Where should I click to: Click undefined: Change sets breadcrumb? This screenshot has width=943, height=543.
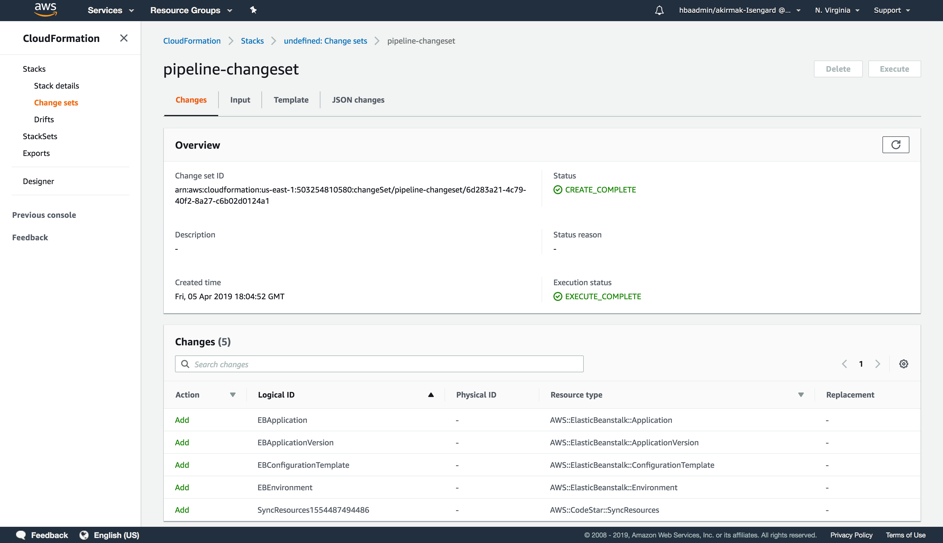[325, 41]
